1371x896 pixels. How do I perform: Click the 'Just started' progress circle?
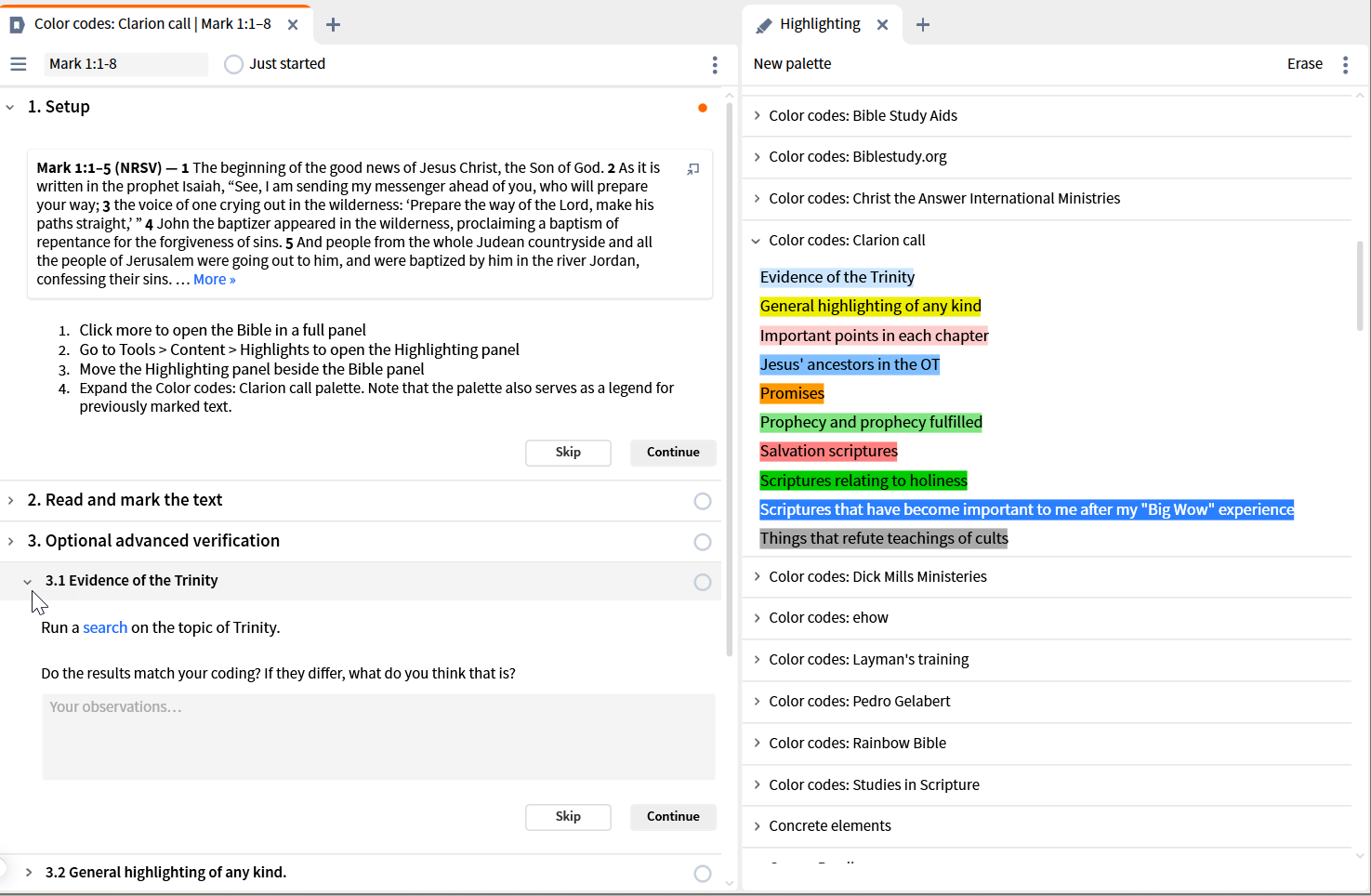tap(232, 64)
